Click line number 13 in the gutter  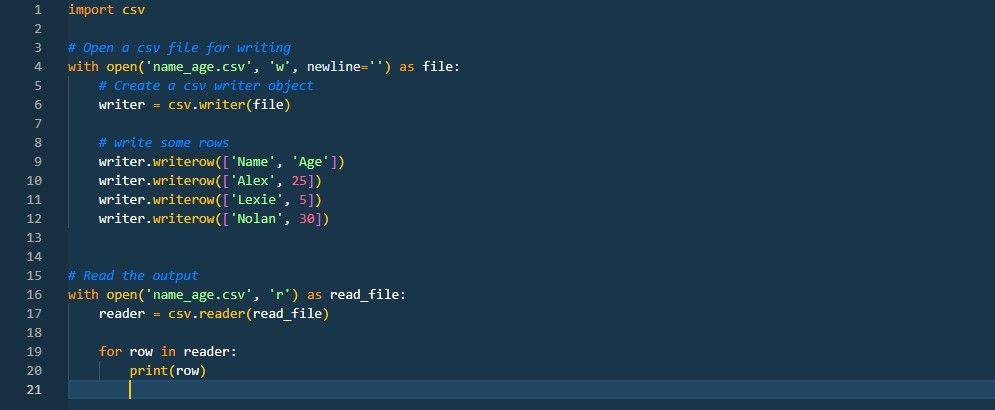pyautogui.click(x=35, y=238)
